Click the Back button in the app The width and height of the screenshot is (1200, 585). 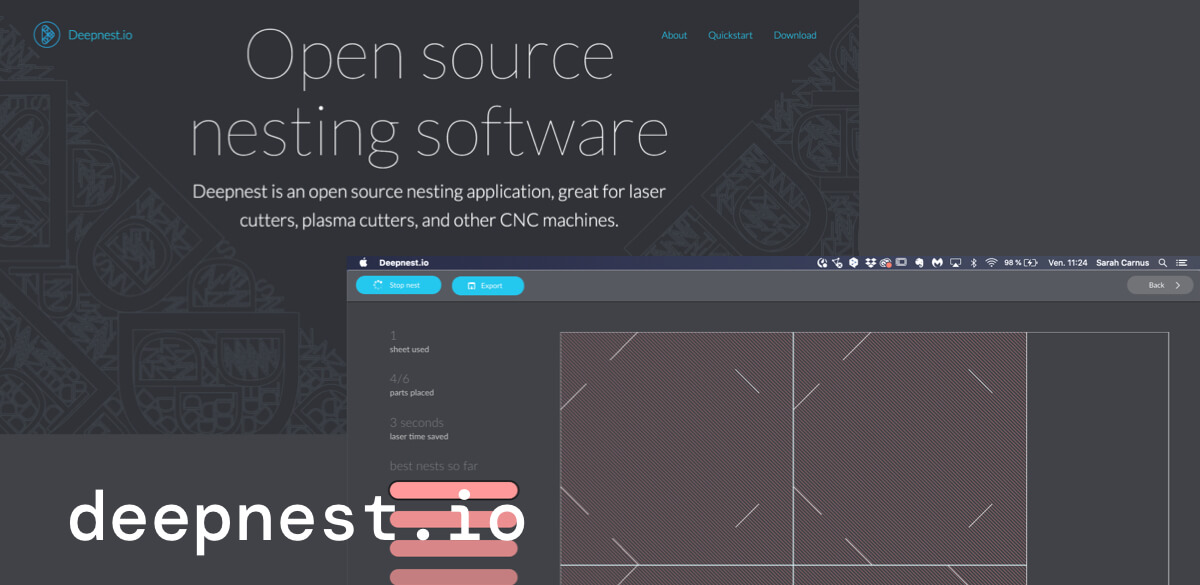(x=1160, y=285)
